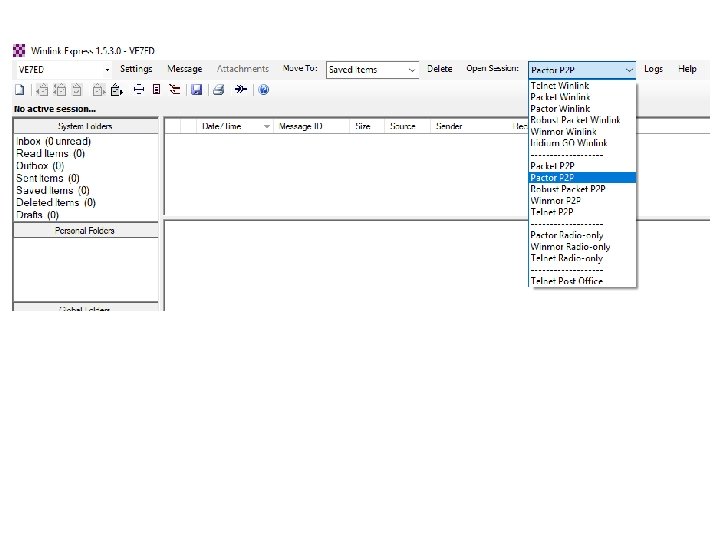
Task: Open the Attachments menu
Action: (x=243, y=69)
